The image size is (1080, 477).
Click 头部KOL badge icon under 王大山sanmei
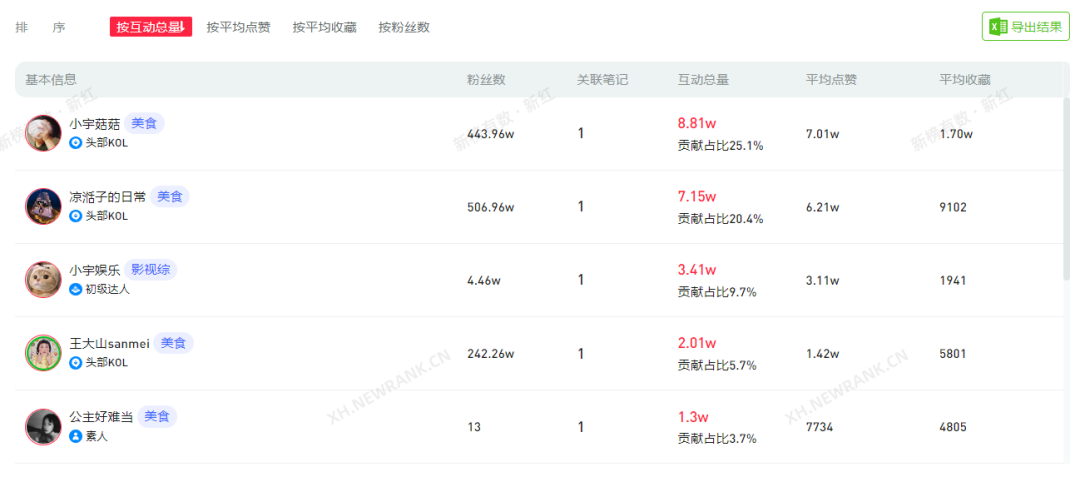76,362
